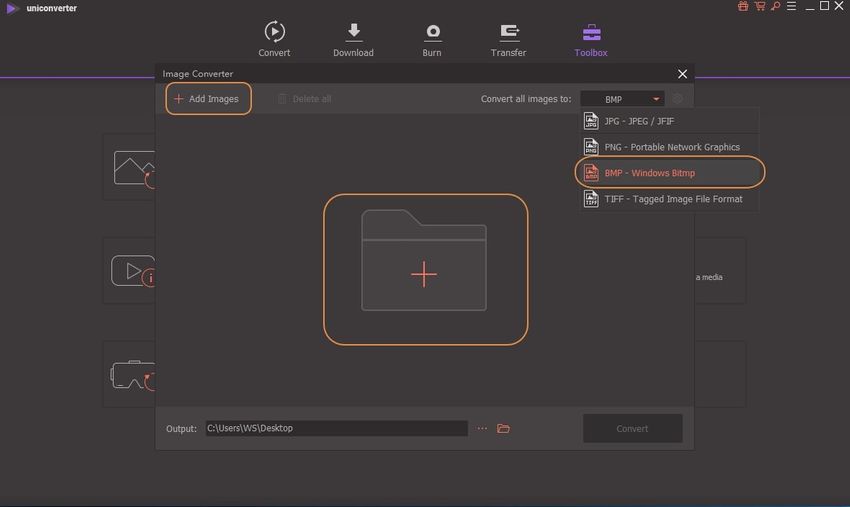Go to the Burn disc section

tap(432, 32)
